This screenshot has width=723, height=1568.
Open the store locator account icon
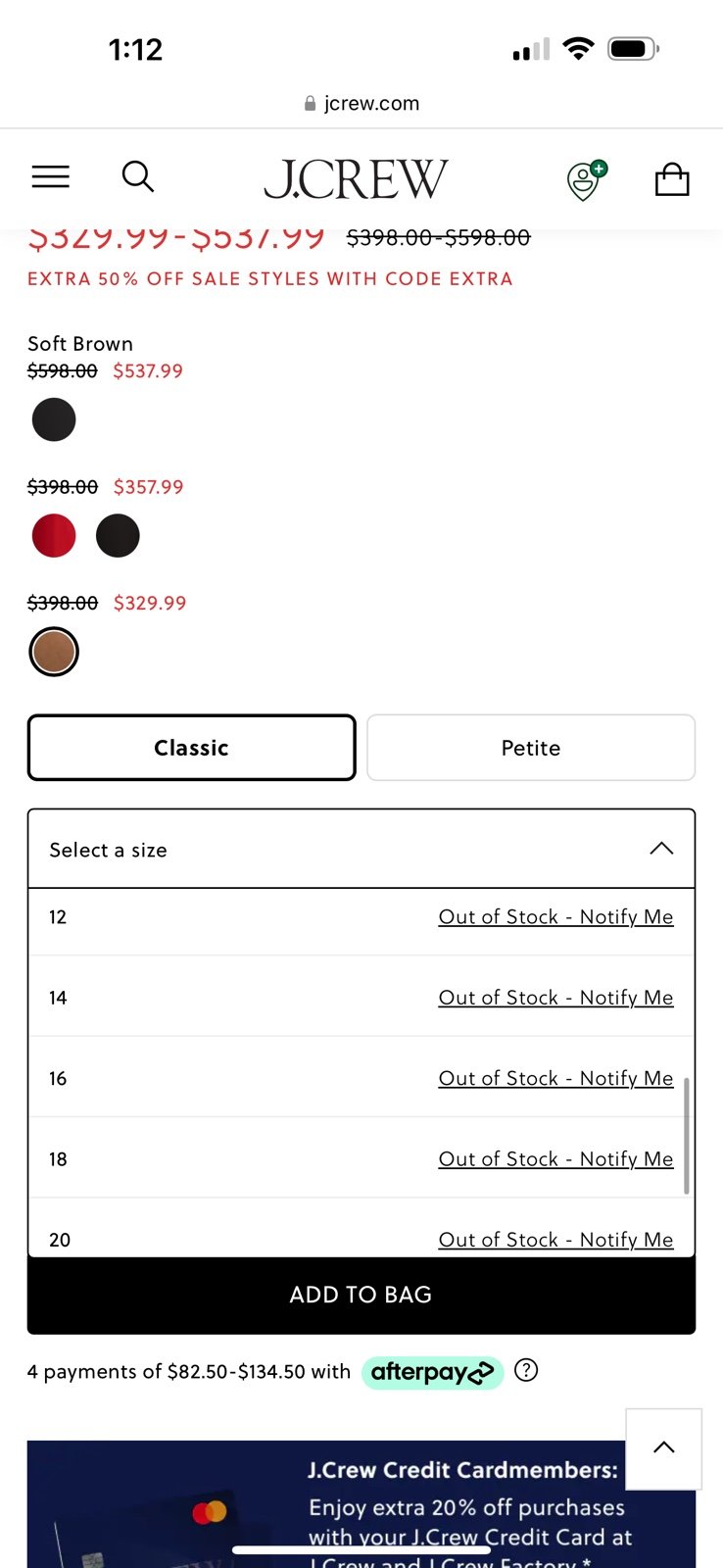[x=587, y=180]
